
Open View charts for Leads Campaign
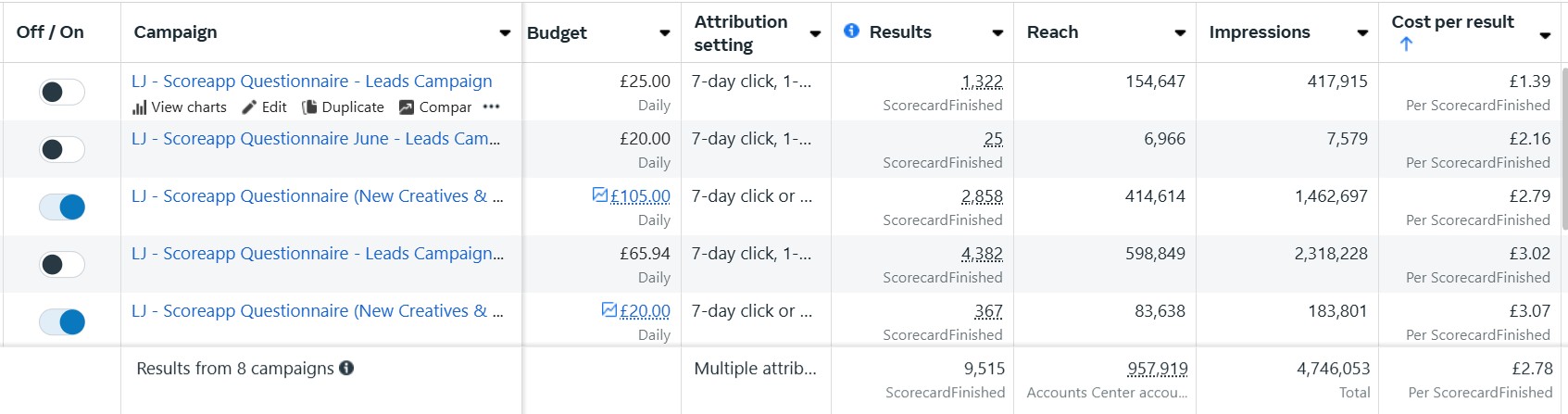[x=179, y=107]
